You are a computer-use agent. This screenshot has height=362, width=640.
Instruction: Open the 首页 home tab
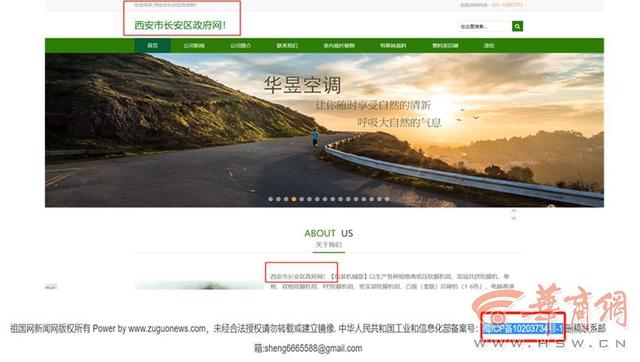coord(153,45)
